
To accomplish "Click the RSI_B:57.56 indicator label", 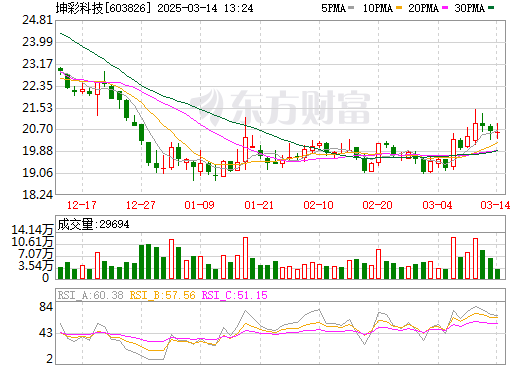I will pyautogui.click(x=162, y=295).
